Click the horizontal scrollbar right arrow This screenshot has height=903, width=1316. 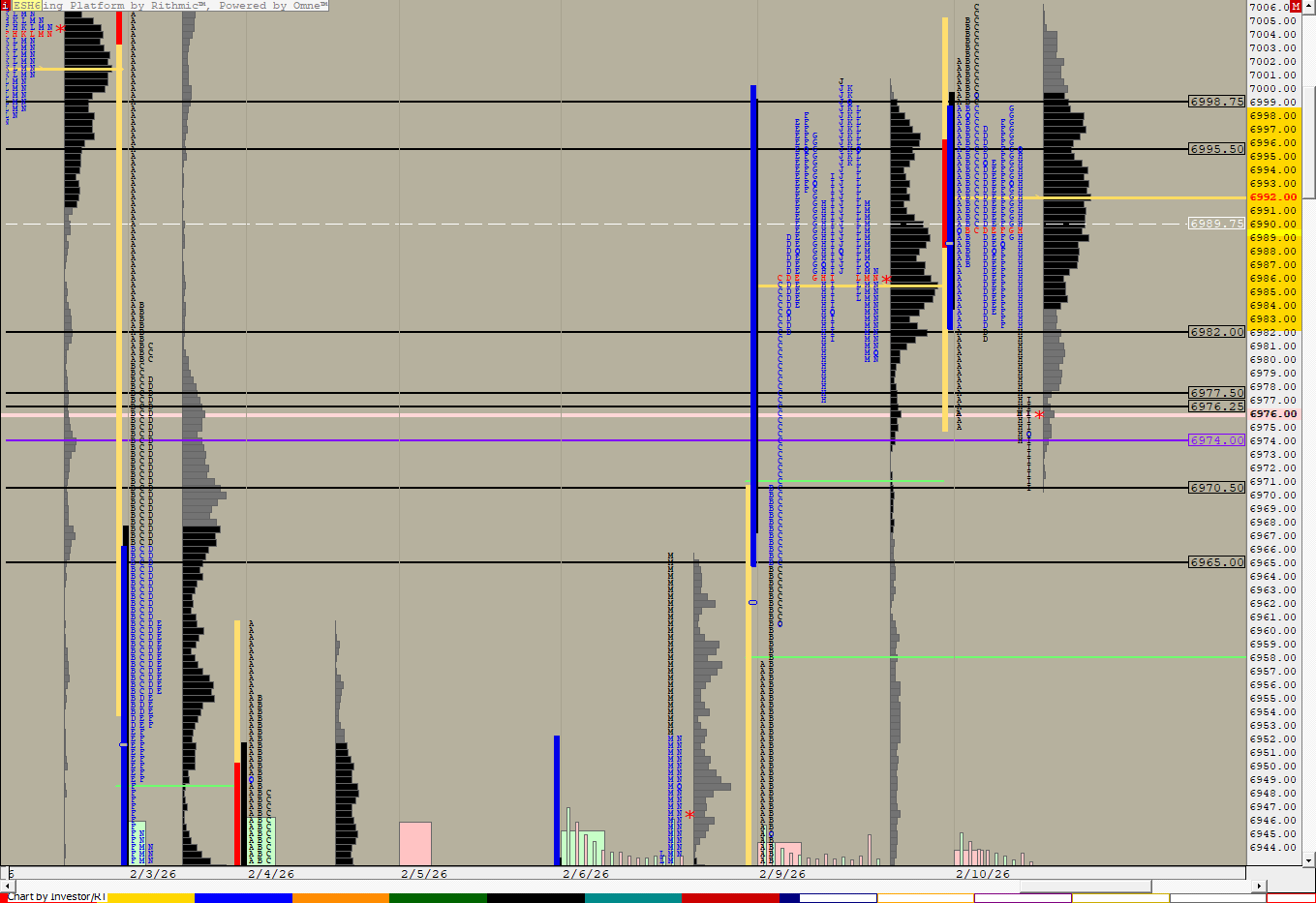[x=1259, y=886]
